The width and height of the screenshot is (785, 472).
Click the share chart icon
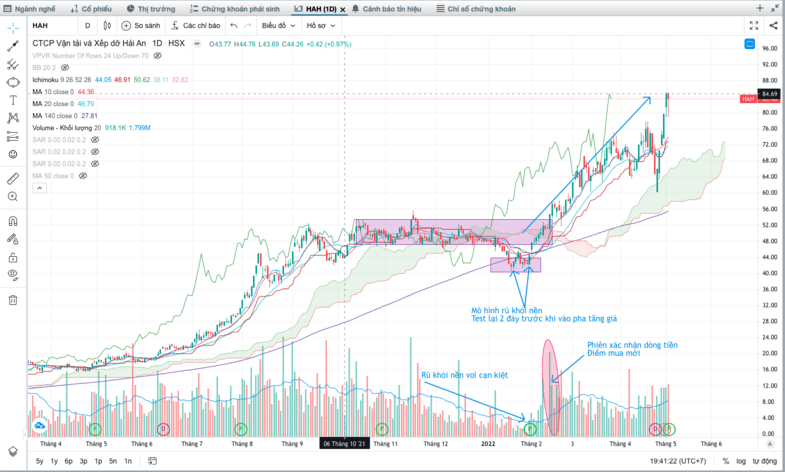(773, 26)
